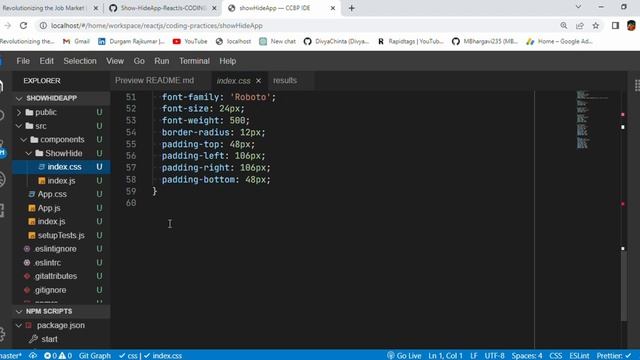
Task: Open the DivyaChinta GitHub bookmark
Action: tap(336, 41)
